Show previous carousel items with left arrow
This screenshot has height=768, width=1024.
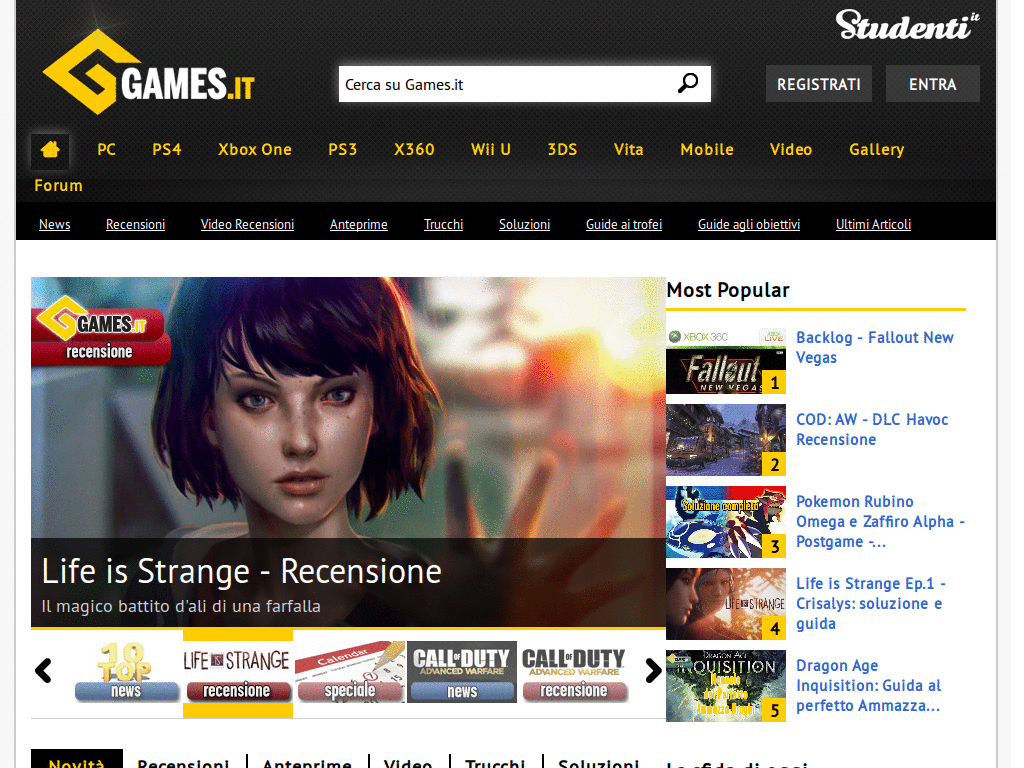[x=44, y=671]
